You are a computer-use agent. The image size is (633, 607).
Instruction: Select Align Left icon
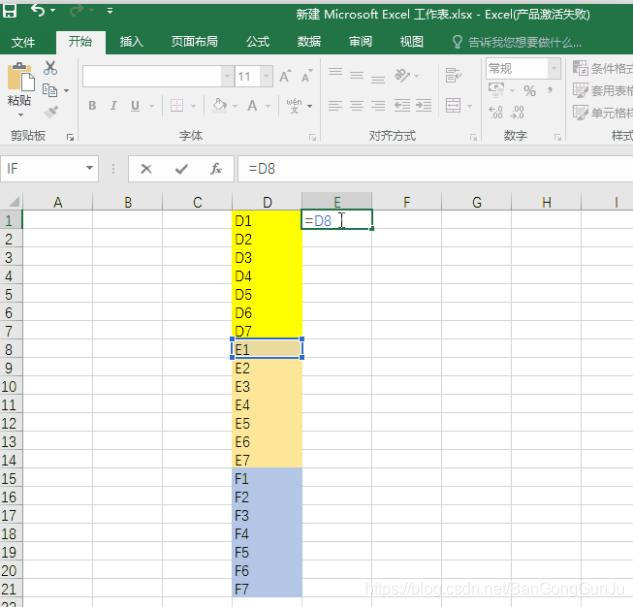click(335, 106)
